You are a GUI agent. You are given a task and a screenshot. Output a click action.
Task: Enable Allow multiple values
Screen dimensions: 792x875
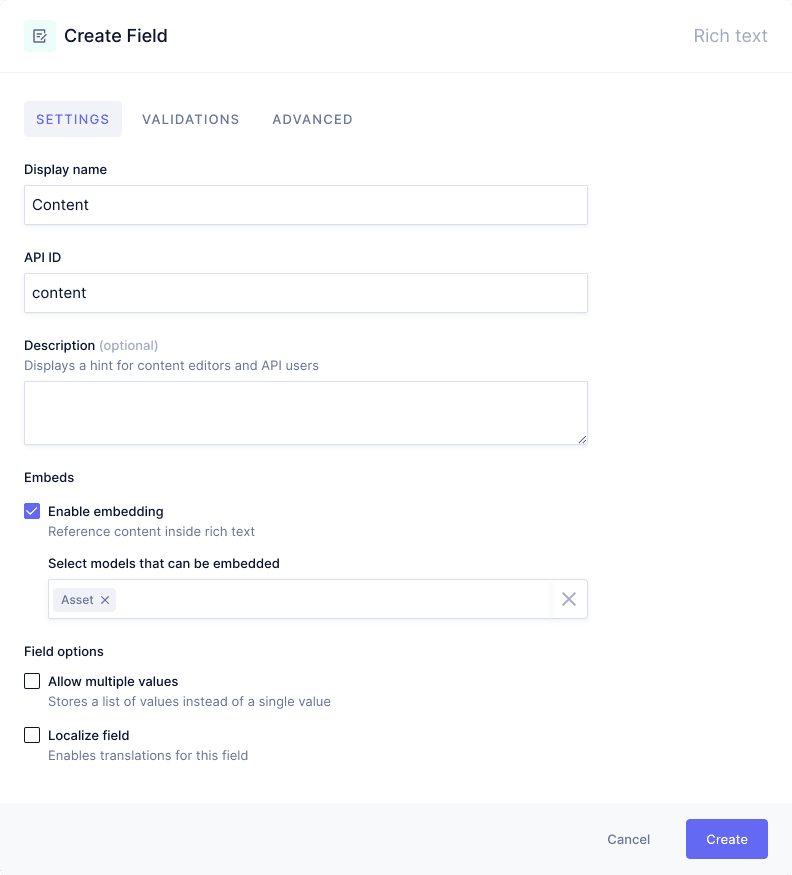click(x=31, y=681)
